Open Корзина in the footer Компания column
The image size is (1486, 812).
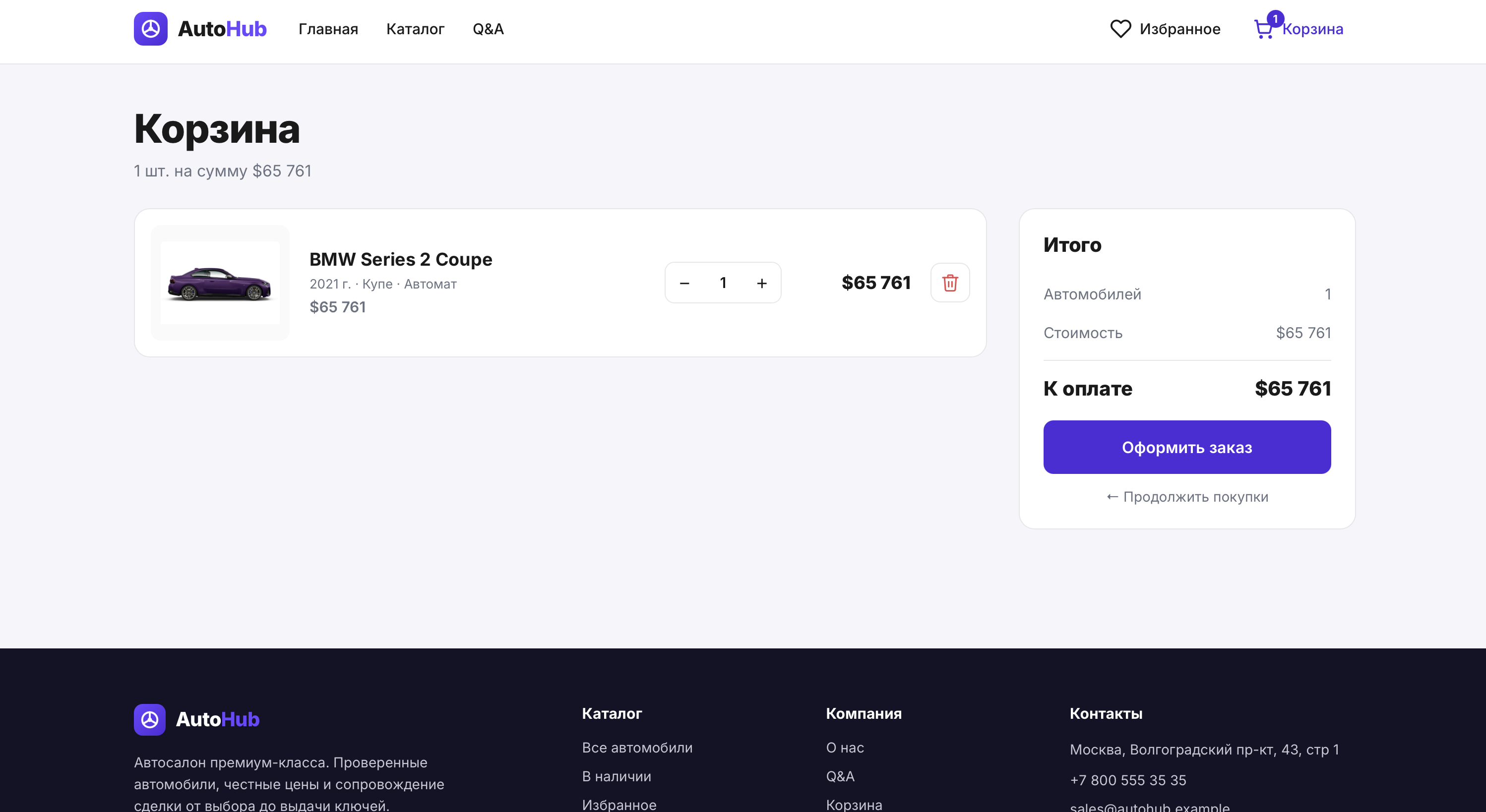pos(854,805)
